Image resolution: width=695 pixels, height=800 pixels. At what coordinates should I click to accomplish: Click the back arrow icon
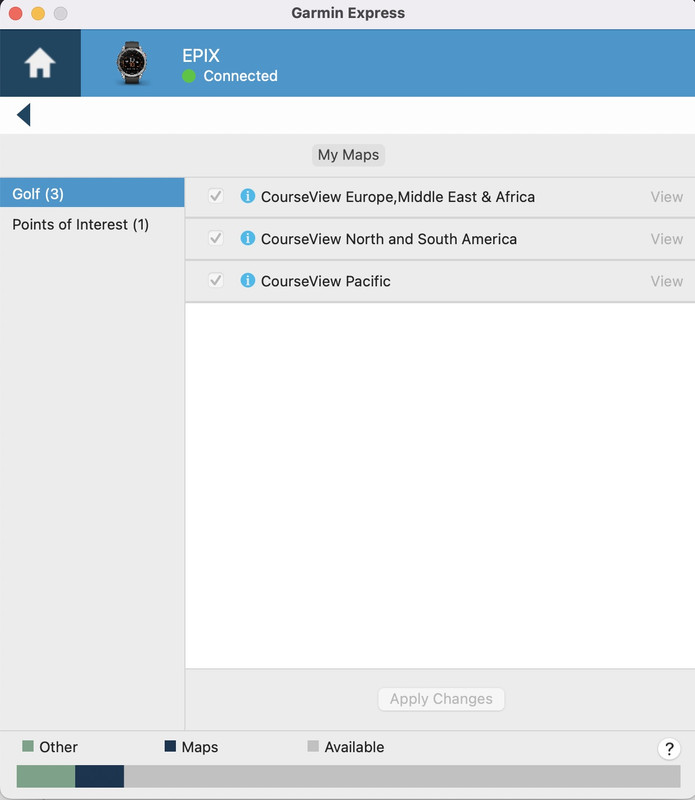pos(23,115)
